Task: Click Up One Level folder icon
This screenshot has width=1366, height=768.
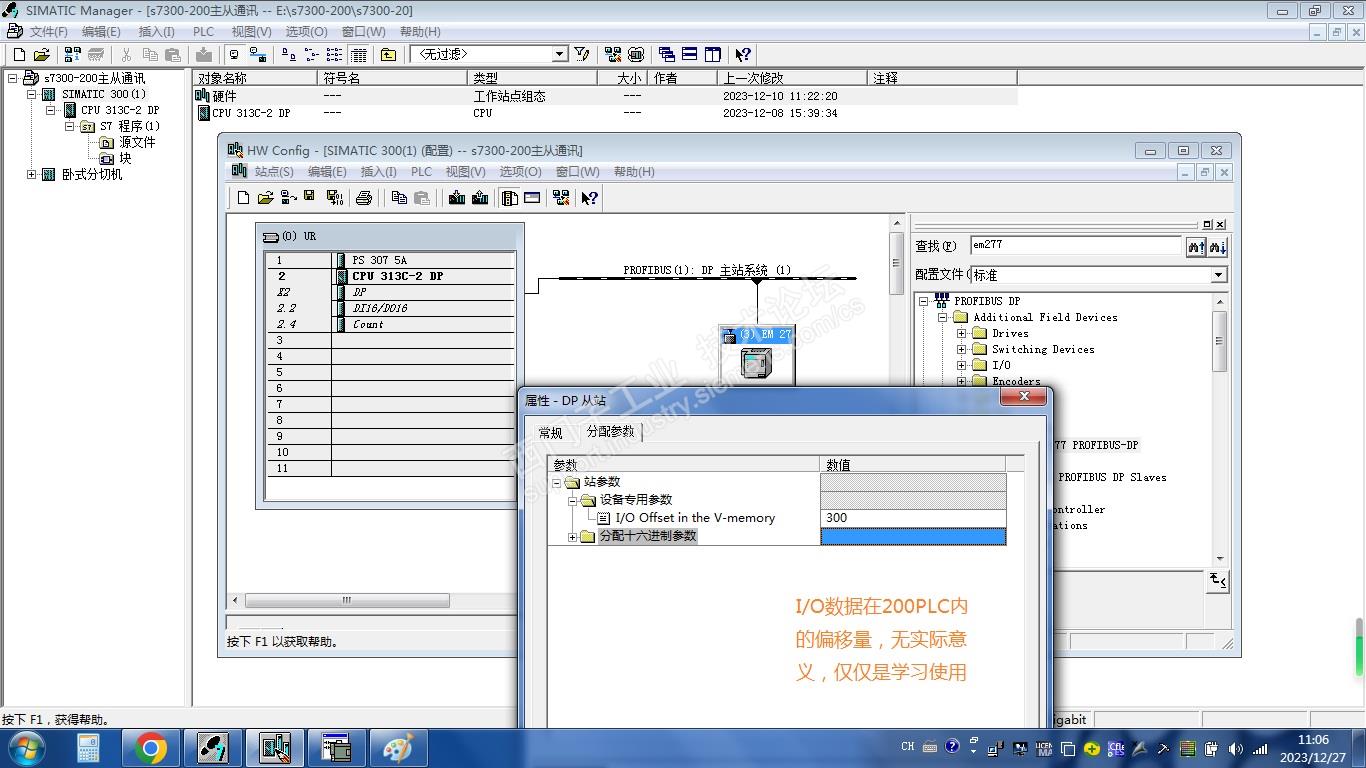Action: point(389,55)
